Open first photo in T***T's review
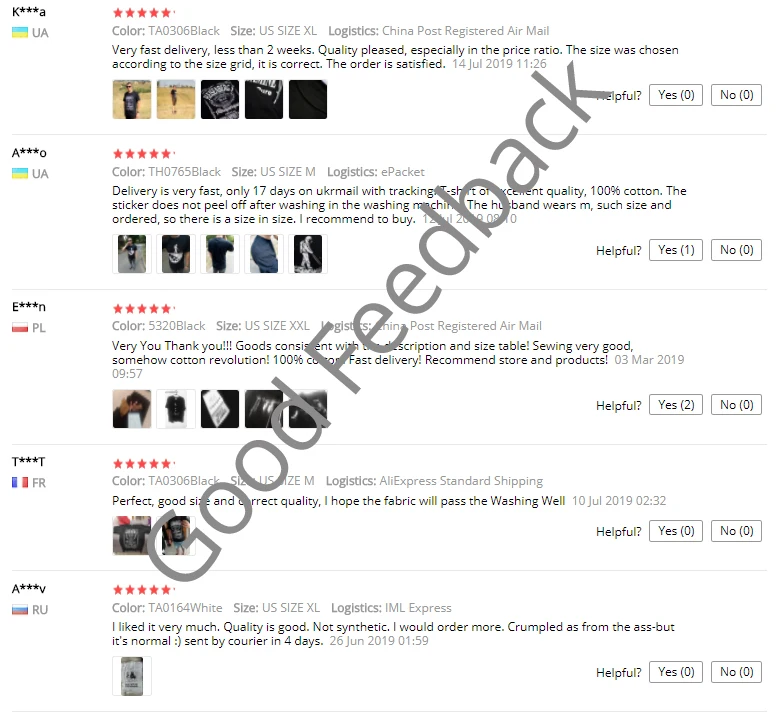This screenshot has width=780, height=713. (x=132, y=535)
